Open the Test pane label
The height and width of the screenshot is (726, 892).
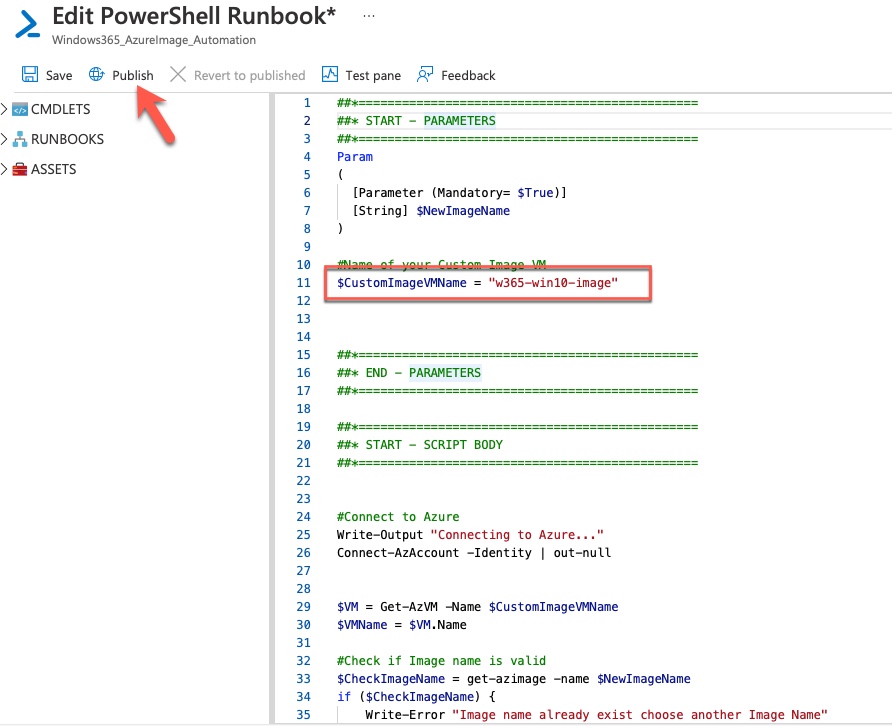pyautogui.click(x=373, y=76)
